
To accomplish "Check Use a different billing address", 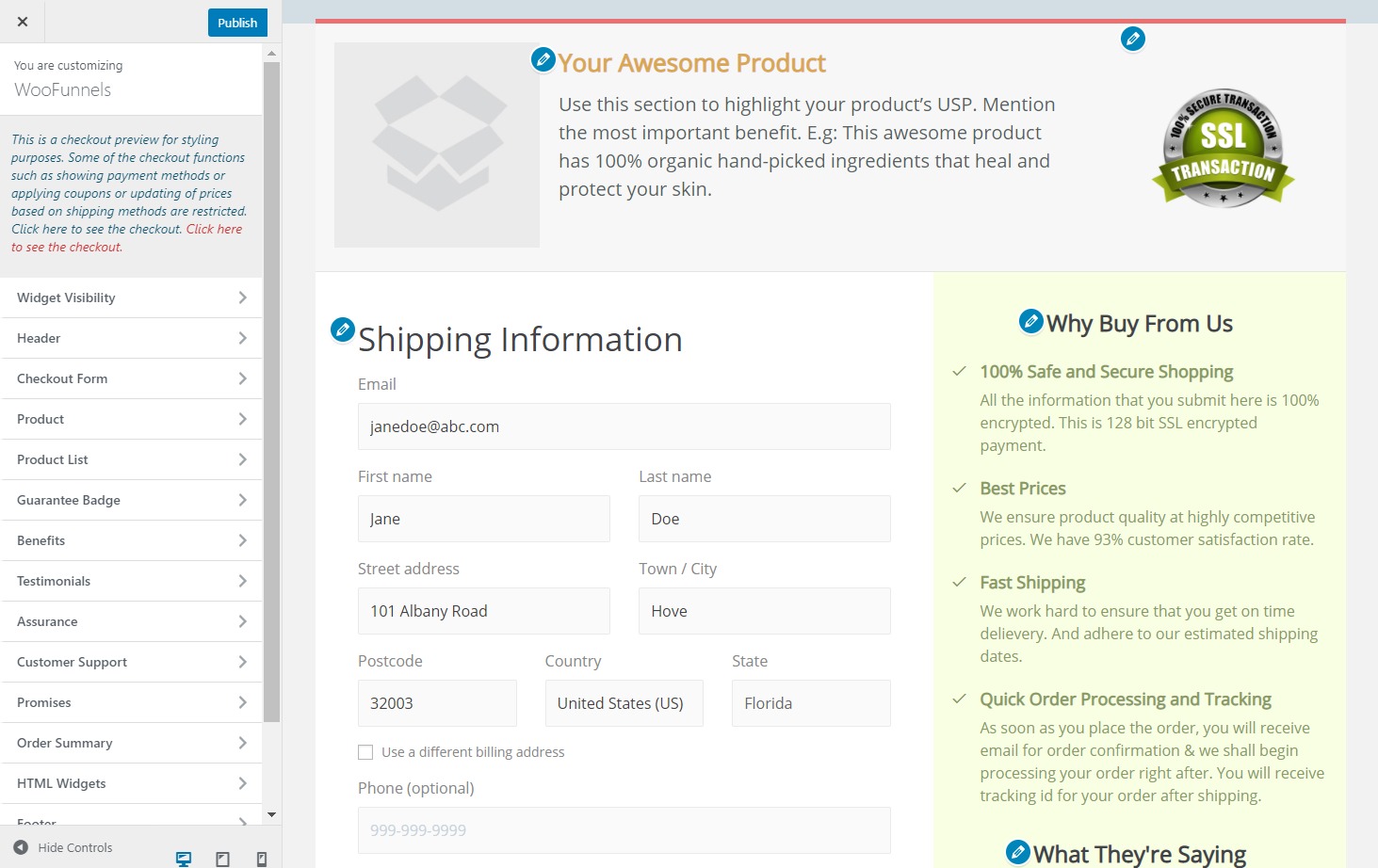I will [x=365, y=752].
